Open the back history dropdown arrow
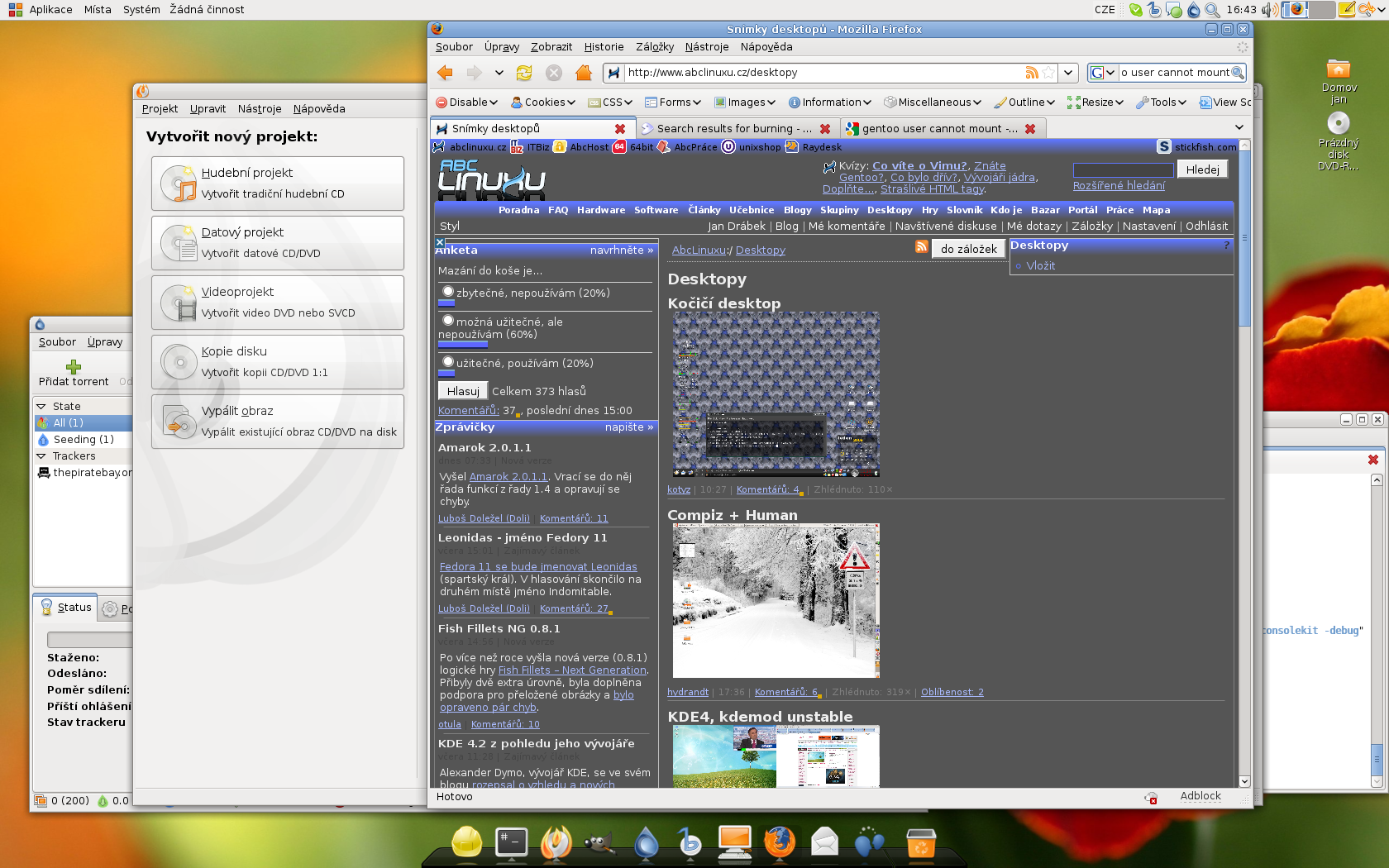The width and height of the screenshot is (1389, 868). click(499, 73)
